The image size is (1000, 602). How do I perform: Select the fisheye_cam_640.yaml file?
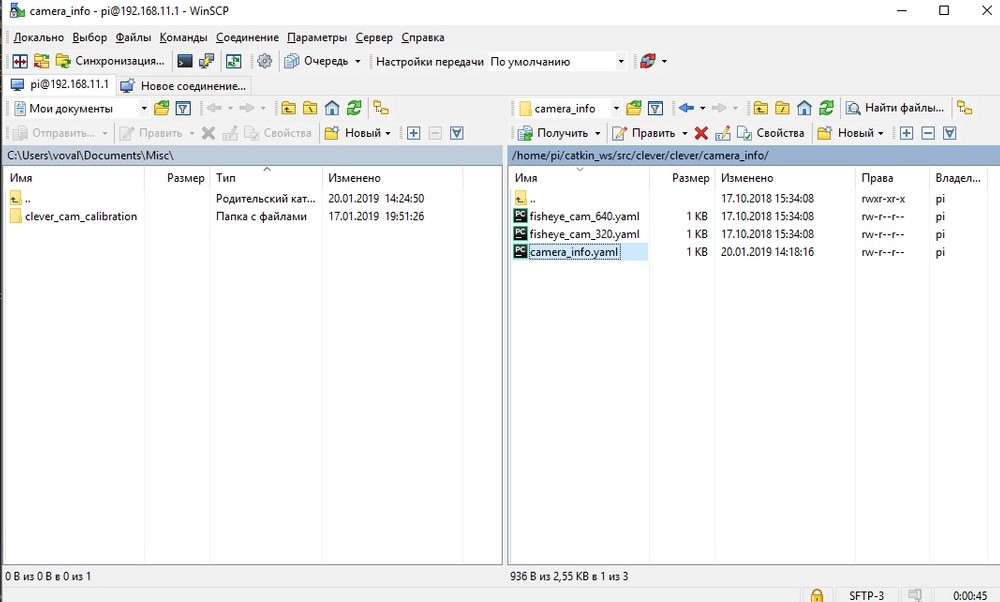click(x=584, y=216)
